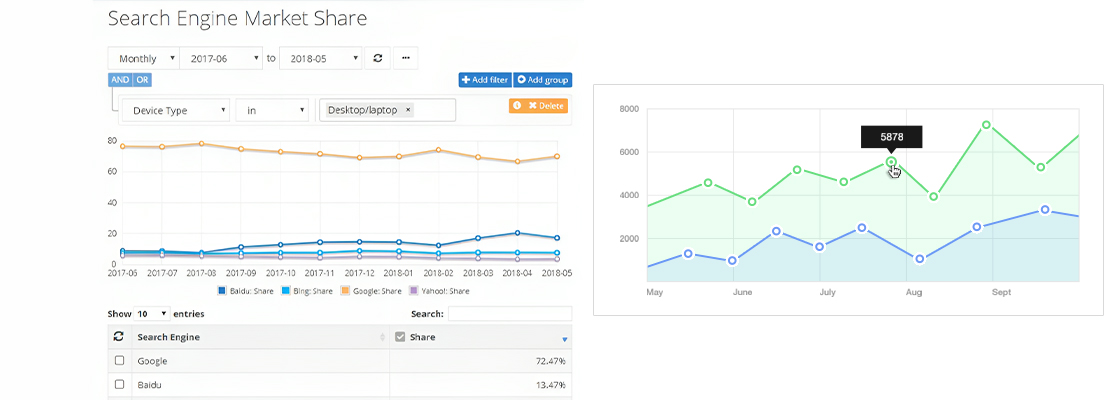Click in the table Search input field
1120x400 pixels.
point(510,314)
